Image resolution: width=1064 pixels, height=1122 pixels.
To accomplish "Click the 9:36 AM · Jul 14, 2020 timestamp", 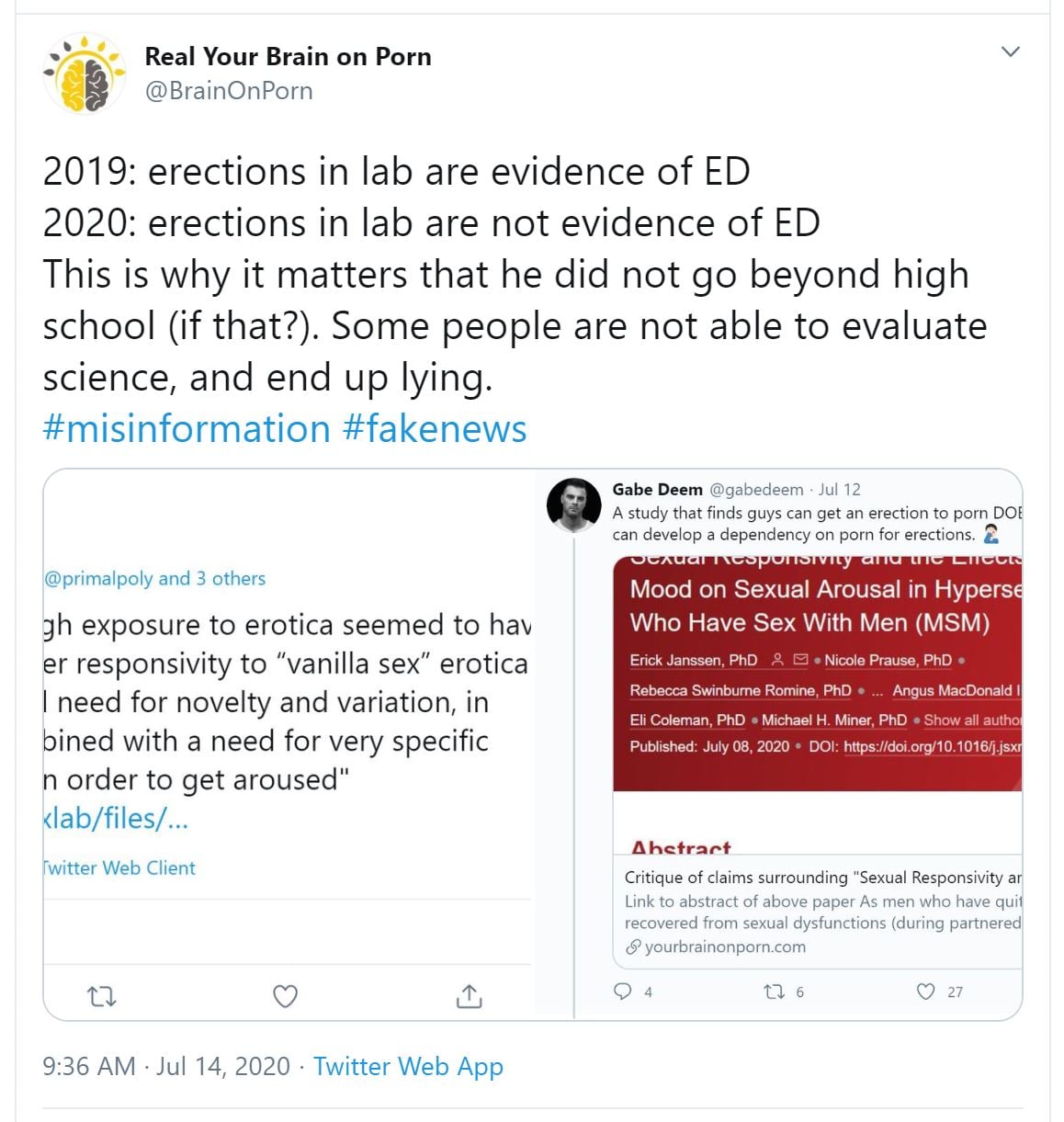I will [x=166, y=1066].
